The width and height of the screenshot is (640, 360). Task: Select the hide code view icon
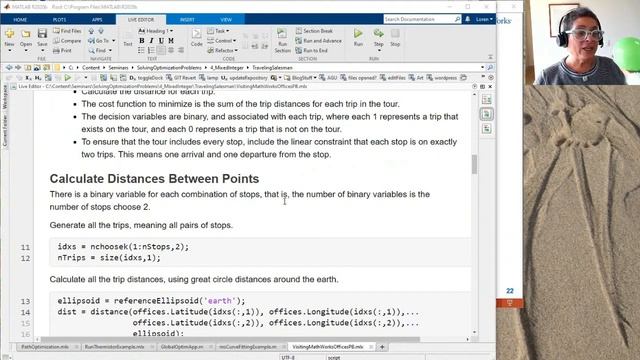[x=487, y=129]
